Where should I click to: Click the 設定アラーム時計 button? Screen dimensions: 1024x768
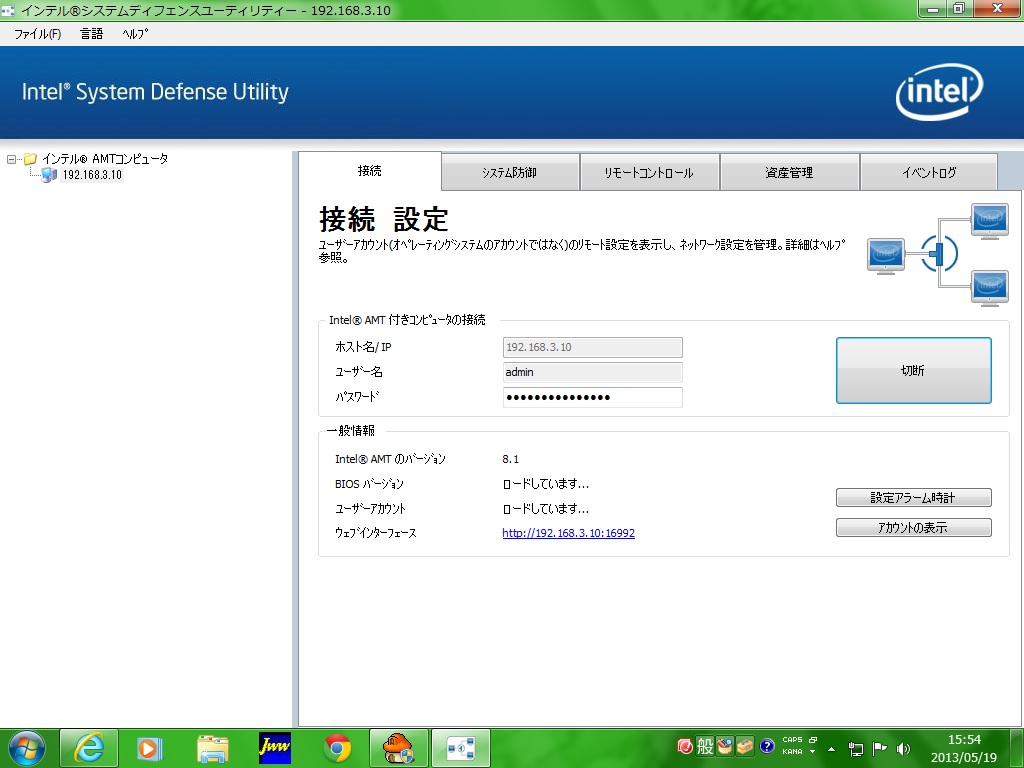pyautogui.click(x=914, y=498)
